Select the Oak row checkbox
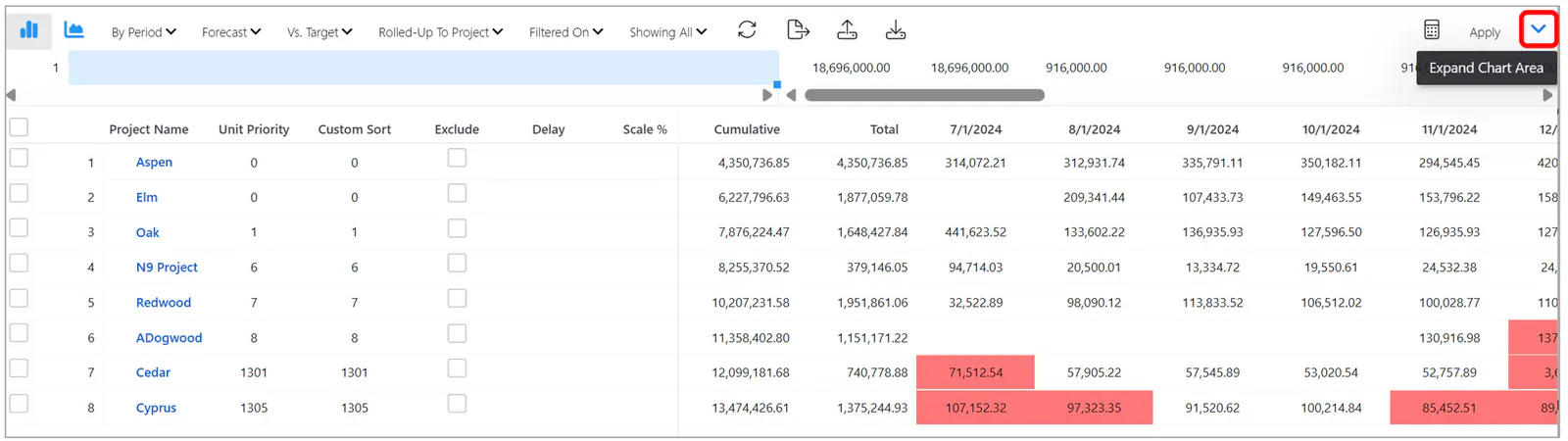This screenshot has height=441, width=1568. 19,228
